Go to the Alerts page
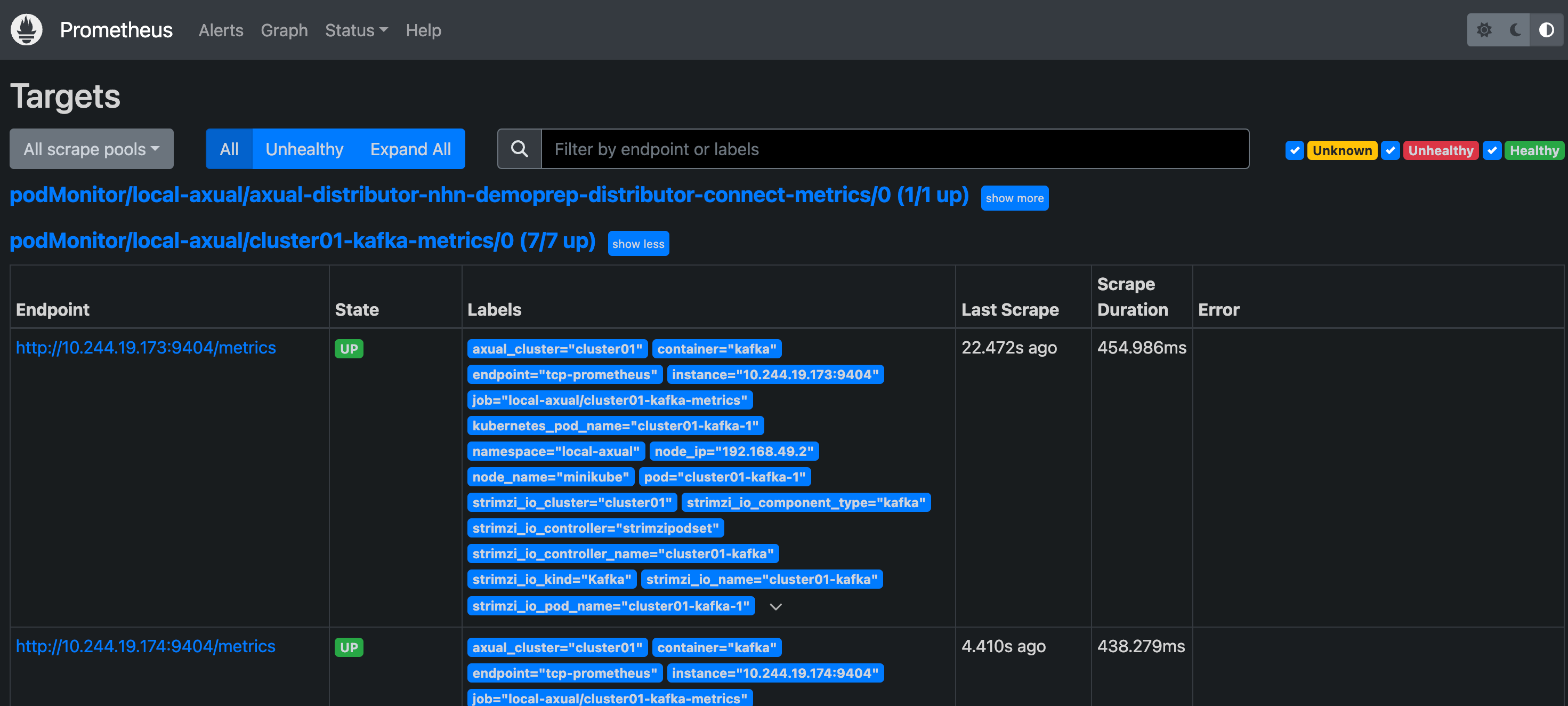 pyautogui.click(x=220, y=30)
